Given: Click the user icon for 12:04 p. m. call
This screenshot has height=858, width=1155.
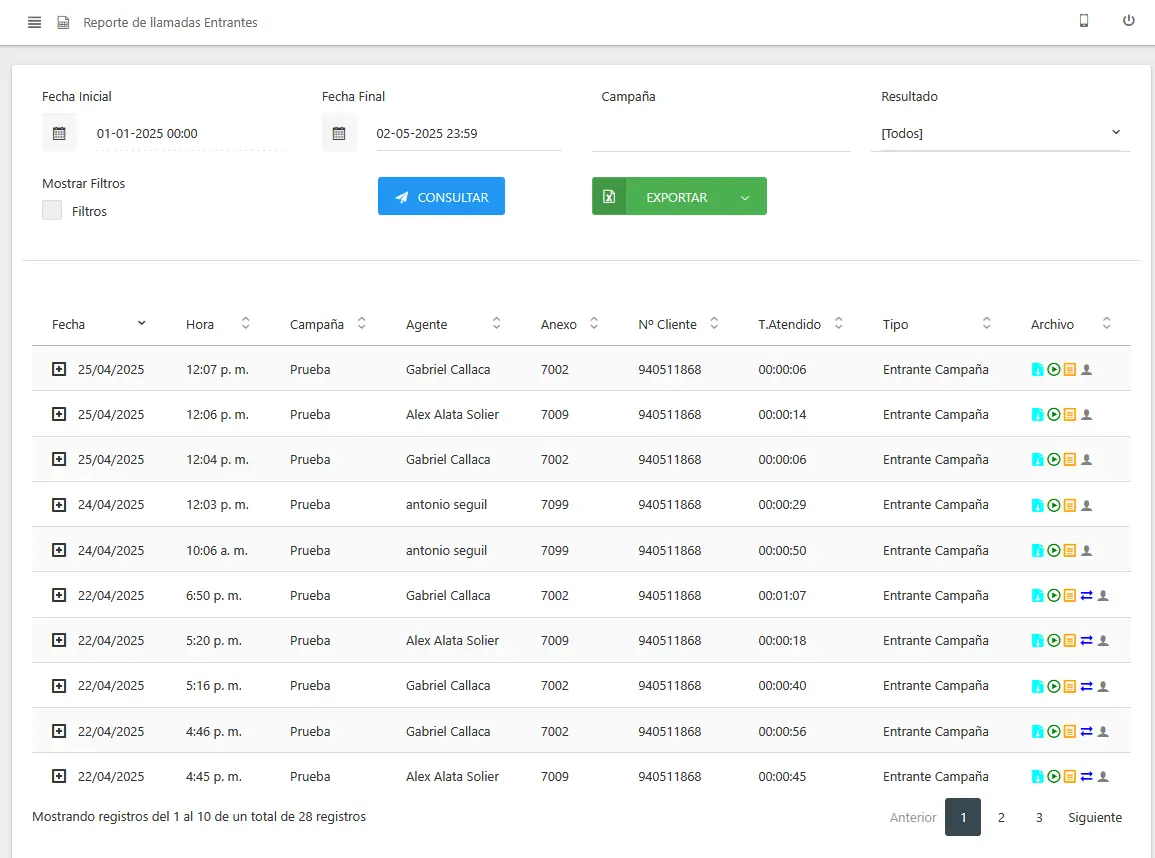Looking at the screenshot, I should click(x=1086, y=460).
